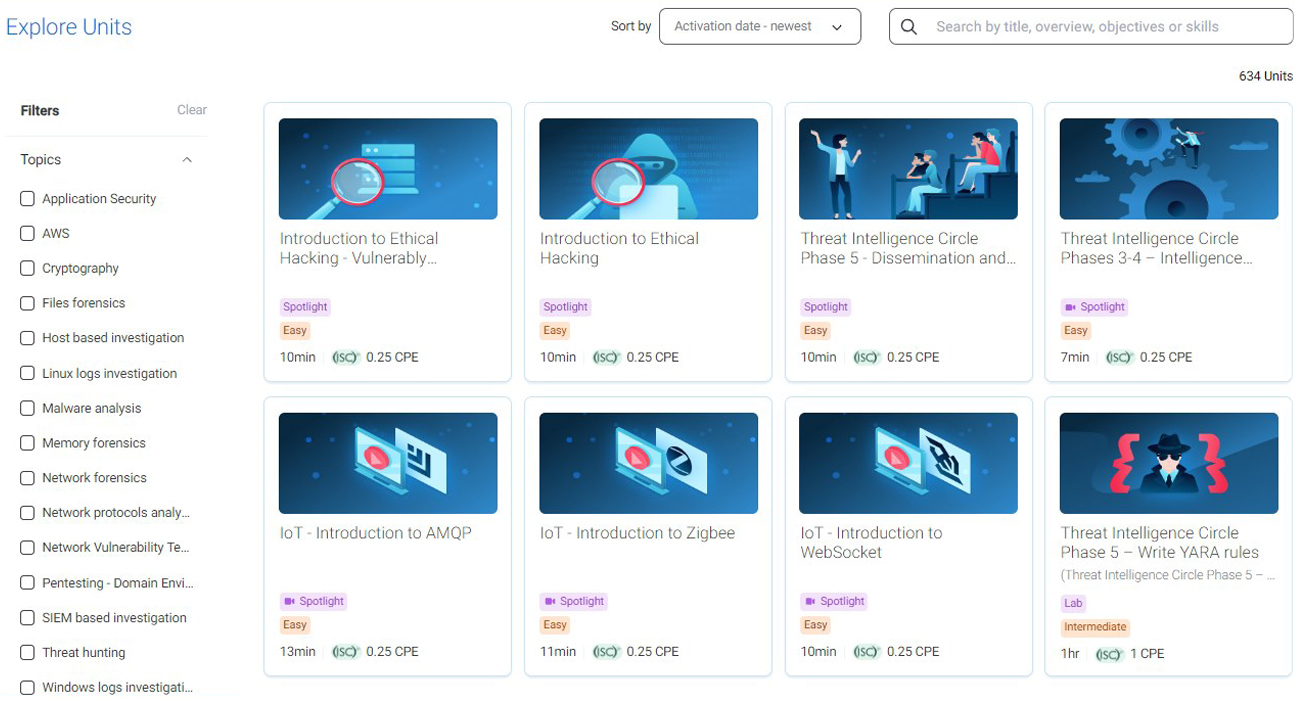Image resolution: width=1302 pixels, height=702 pixels.
Task: Open the Activation date sort dropdown
Action: 759,26
